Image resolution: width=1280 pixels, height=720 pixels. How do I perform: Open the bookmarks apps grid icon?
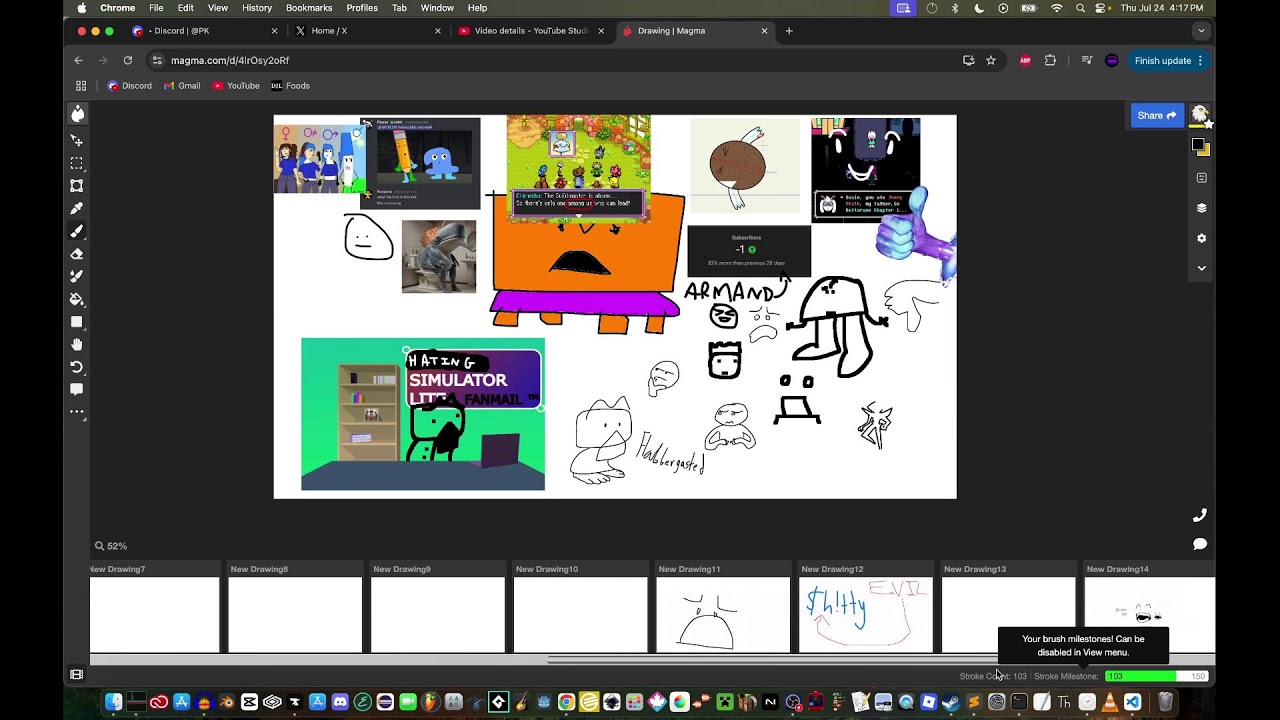pos(81,86)
